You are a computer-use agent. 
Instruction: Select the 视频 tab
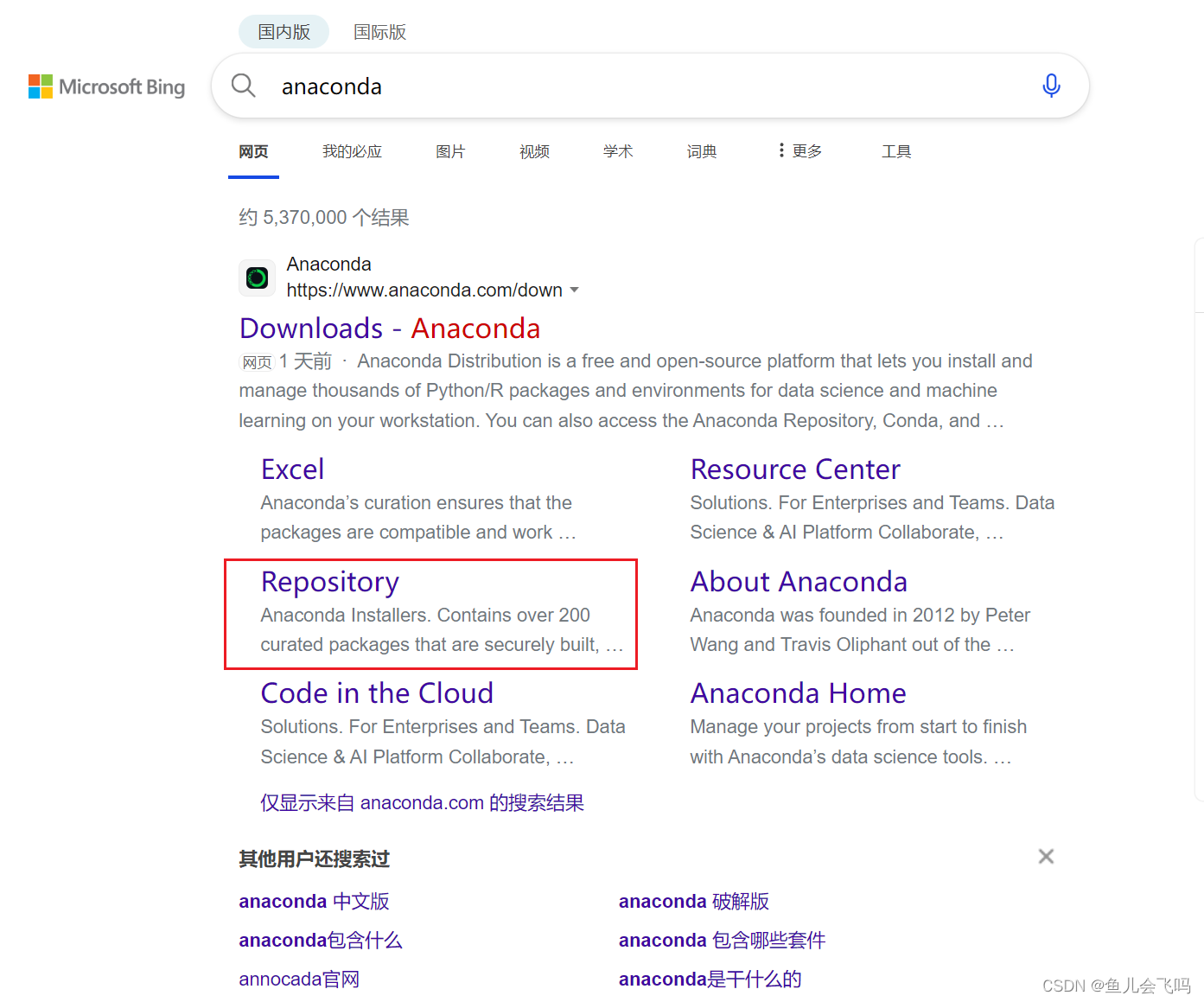(533, 150)
